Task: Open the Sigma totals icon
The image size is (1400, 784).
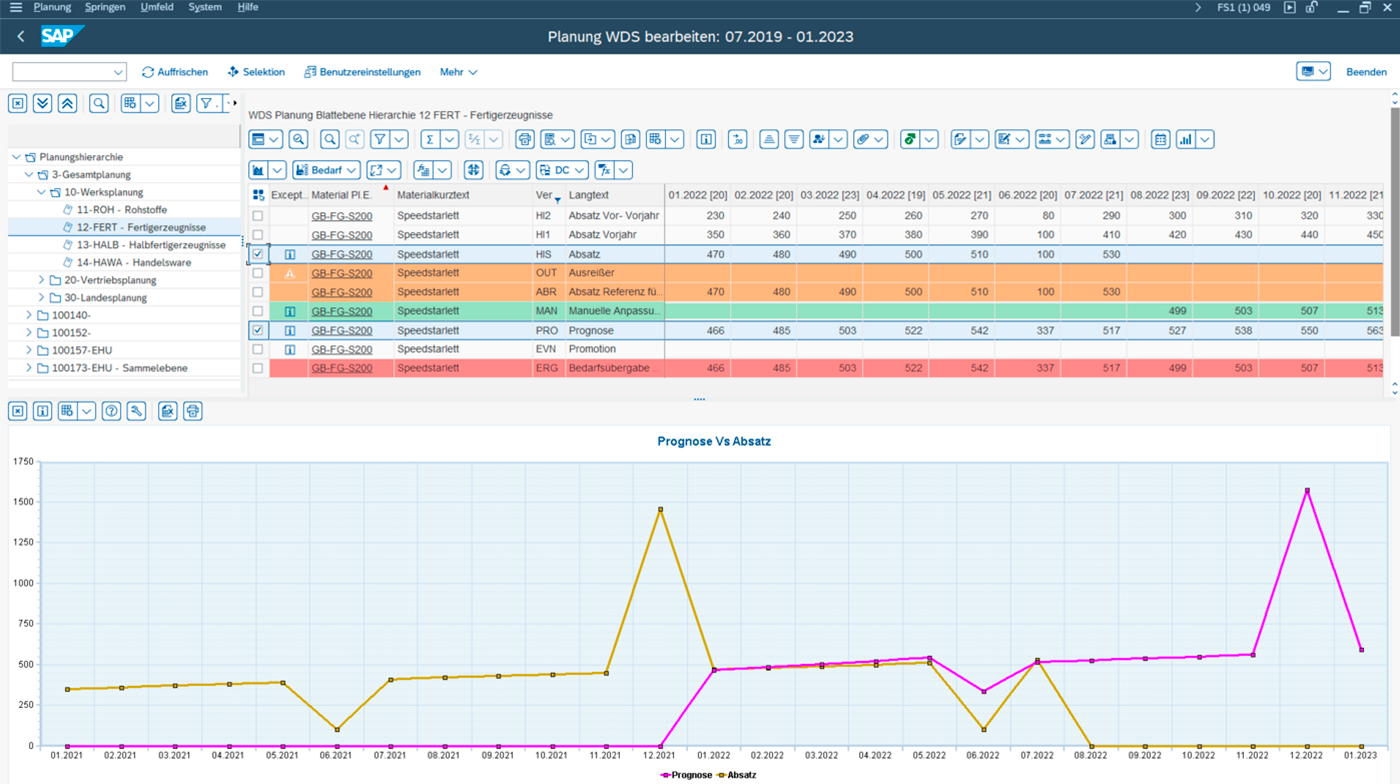Action: [x=430, y=139]
